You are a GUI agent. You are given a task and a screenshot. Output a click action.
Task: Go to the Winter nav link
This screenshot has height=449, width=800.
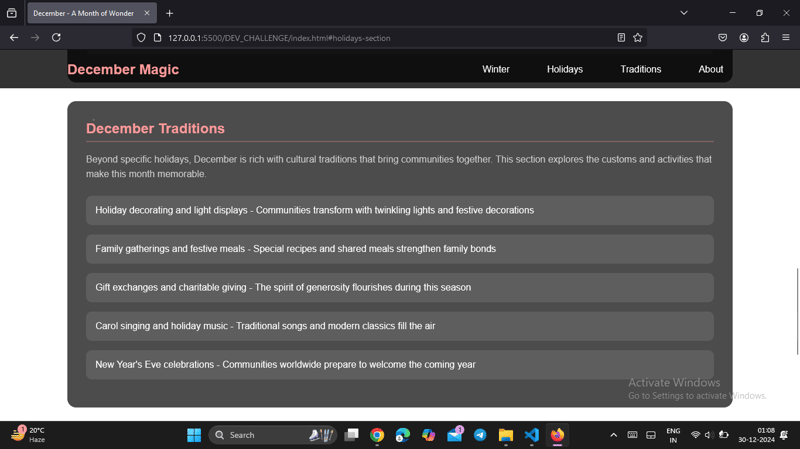pyautogui.click(x=495, y=69)
